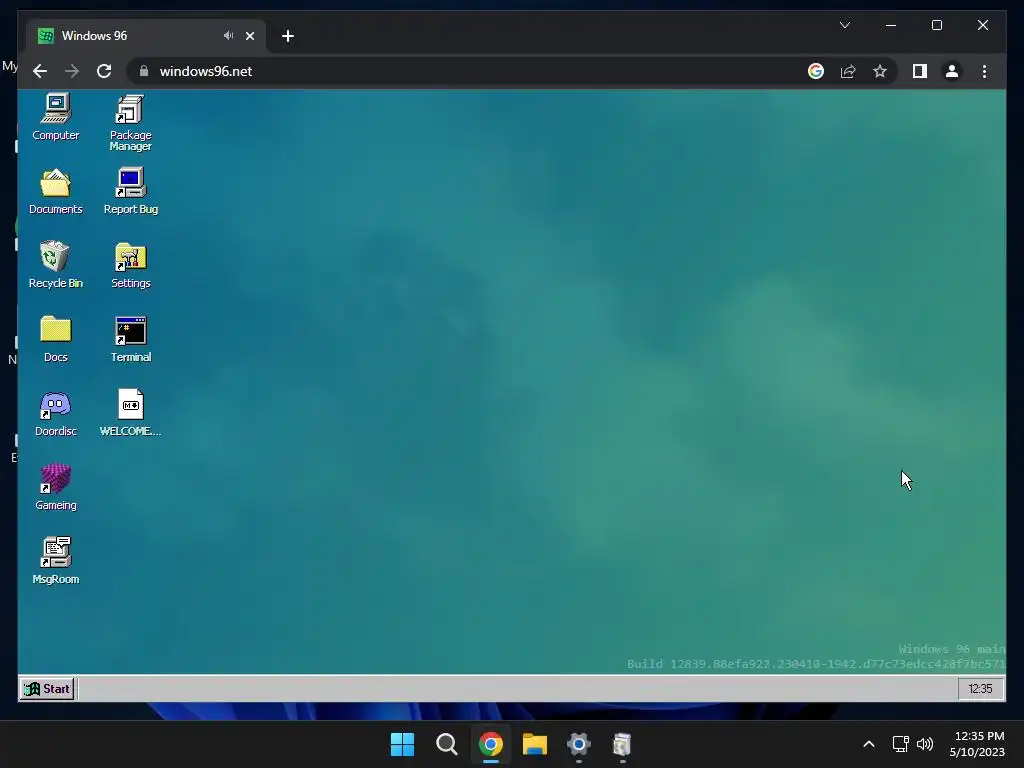Close the Windows 96 tab
Image resolution: width=1024 pixels, height=768 pixels.
click(249, 36)
